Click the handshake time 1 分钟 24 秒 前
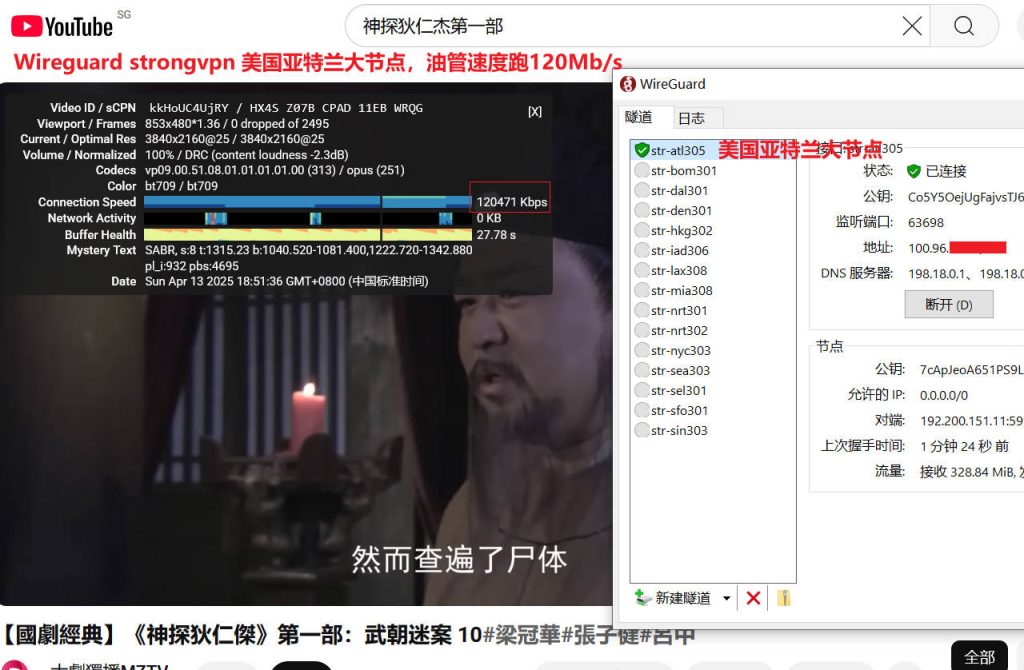The height and width of the screenshot is (670, 1024). click(x=965, y=446)
